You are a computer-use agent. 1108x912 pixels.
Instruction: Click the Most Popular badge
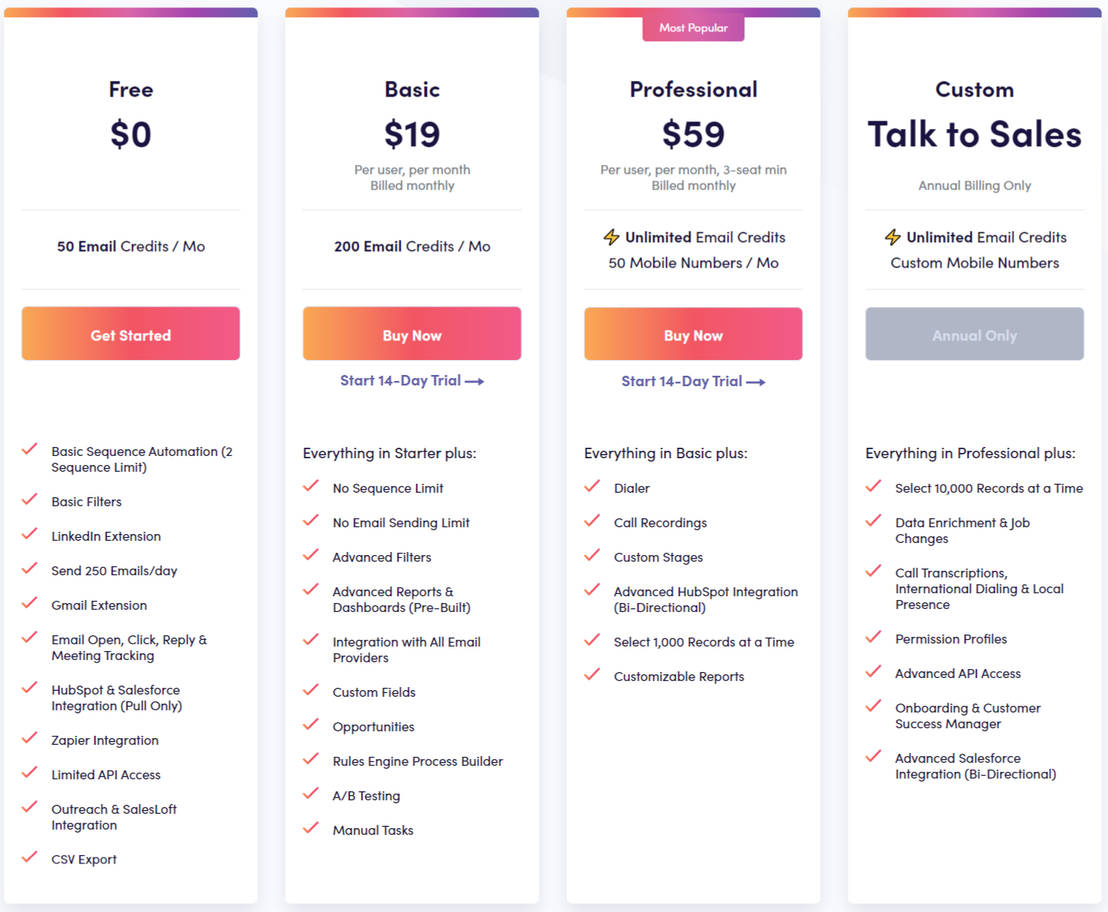tap(693, 28)
